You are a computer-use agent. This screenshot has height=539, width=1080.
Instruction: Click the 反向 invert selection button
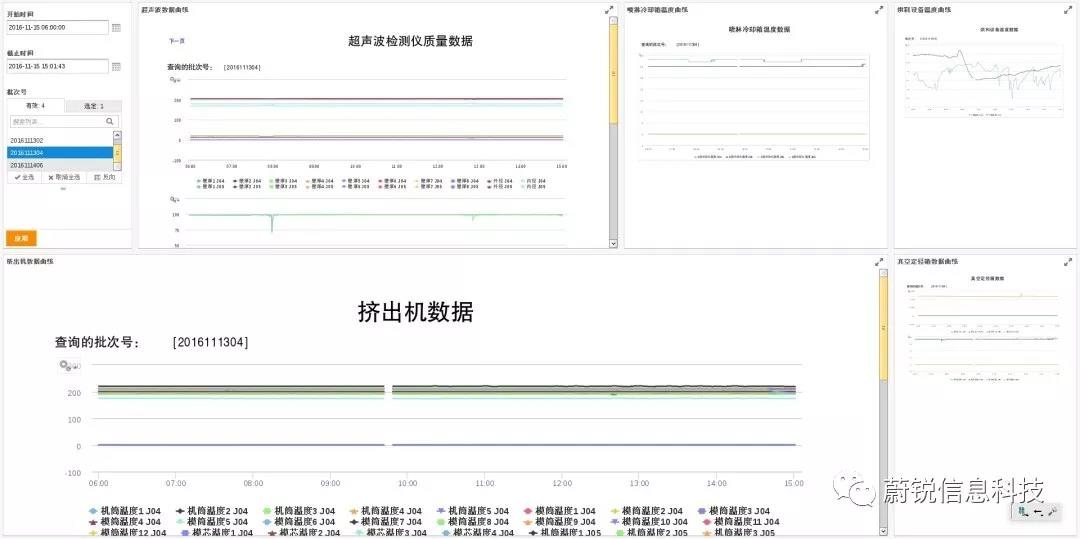(105, 177)
